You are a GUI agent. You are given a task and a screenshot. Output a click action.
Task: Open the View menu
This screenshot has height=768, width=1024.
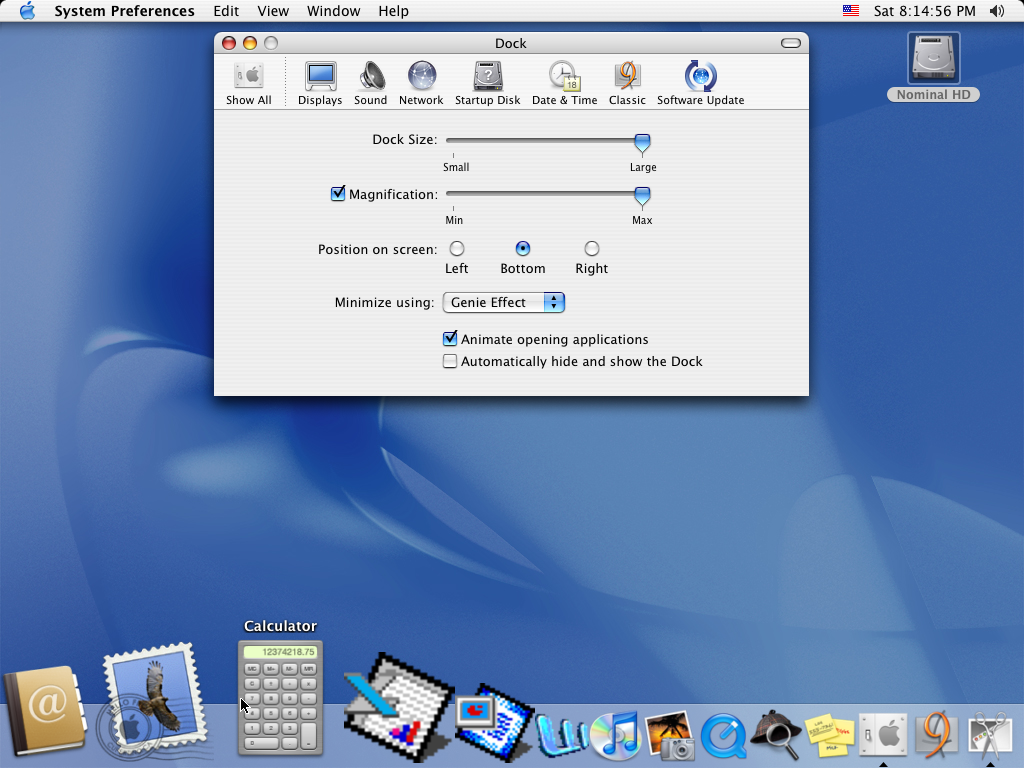pyautogui.click(x=273, y=11)
